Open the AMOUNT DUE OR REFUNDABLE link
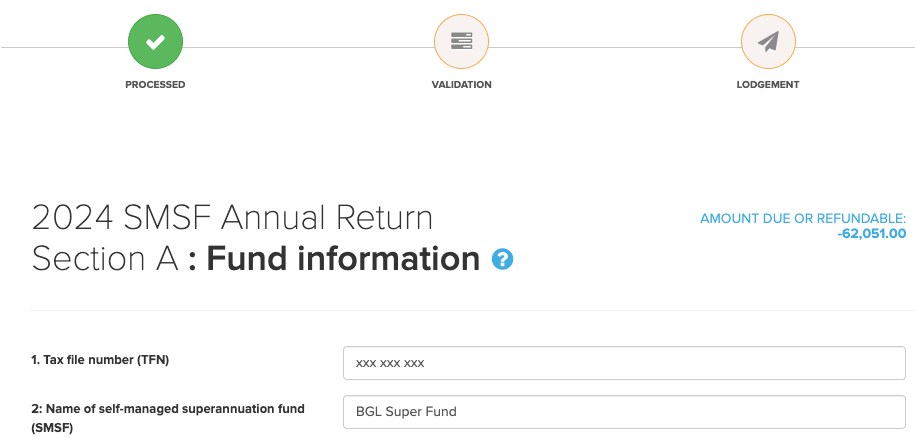 click(802, 219)
